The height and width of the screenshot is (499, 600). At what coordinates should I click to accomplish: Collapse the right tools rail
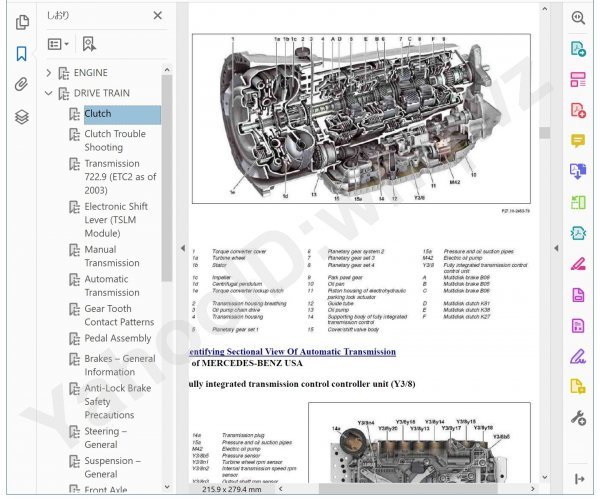[579, 479]
